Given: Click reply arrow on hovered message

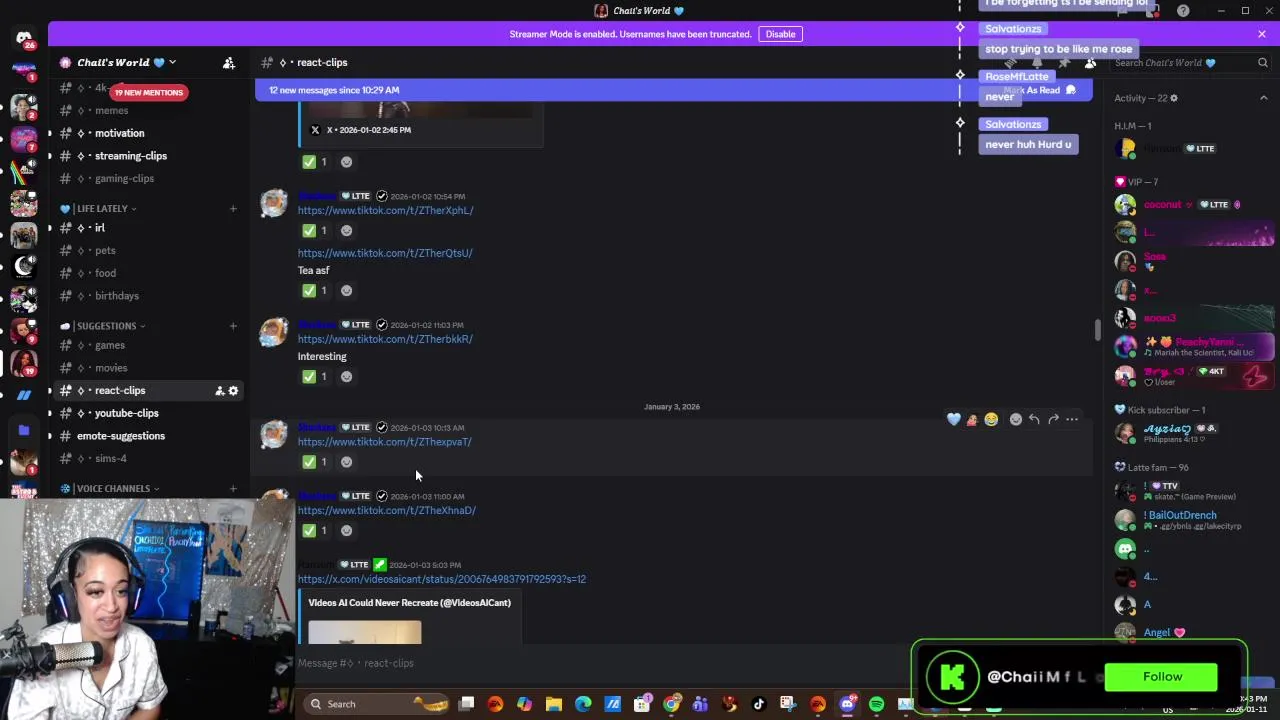Looking at the screenshot, I should [x=1034, y=420].
